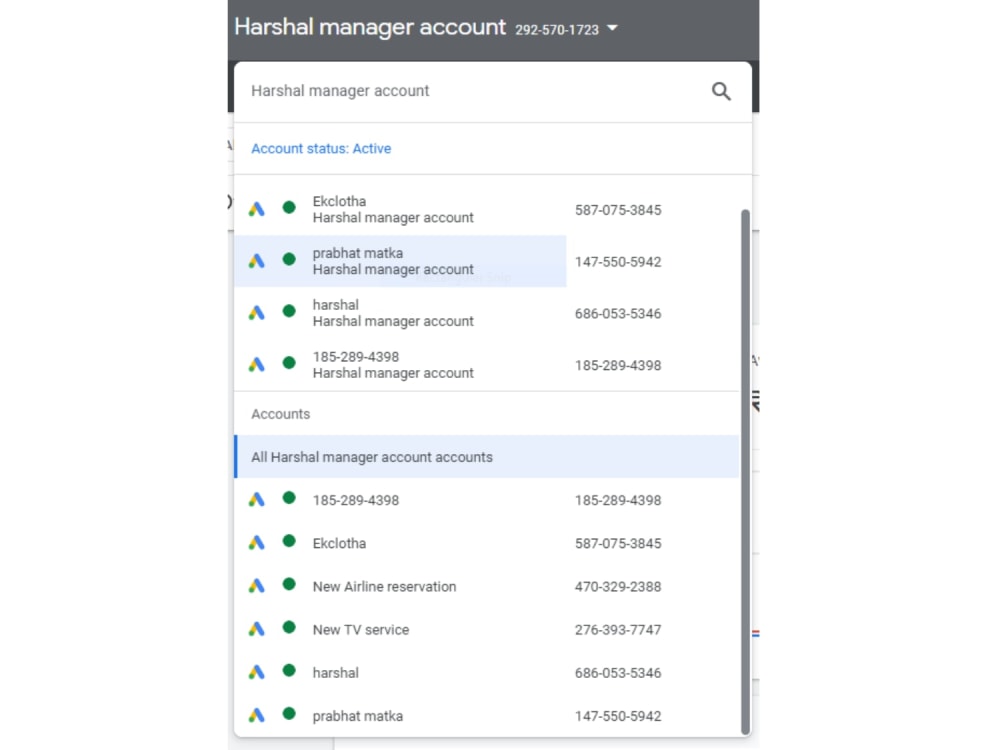The width and height of the screenshot is (1000, 750).
Task: Click green status dot in Accounts prabhat matka row
Action: pos(289,714)
